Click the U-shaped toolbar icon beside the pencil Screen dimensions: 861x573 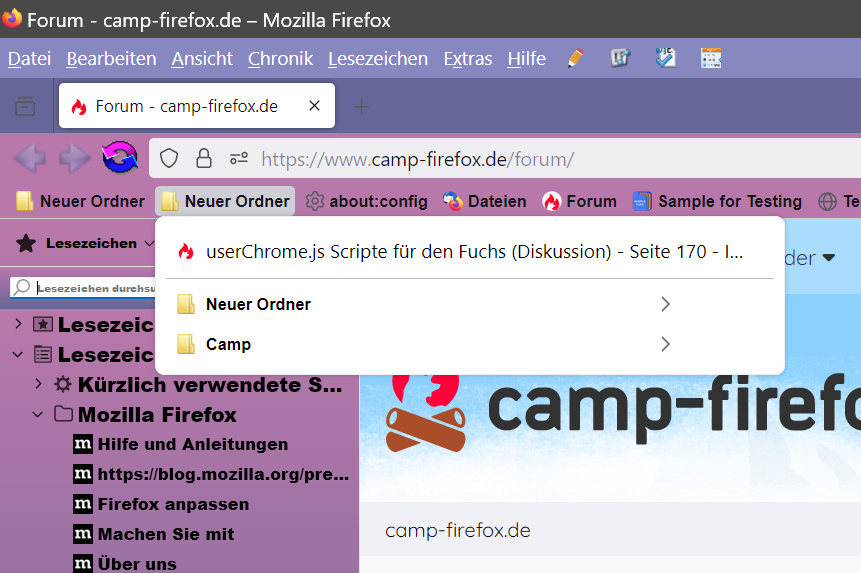point(620,58)
